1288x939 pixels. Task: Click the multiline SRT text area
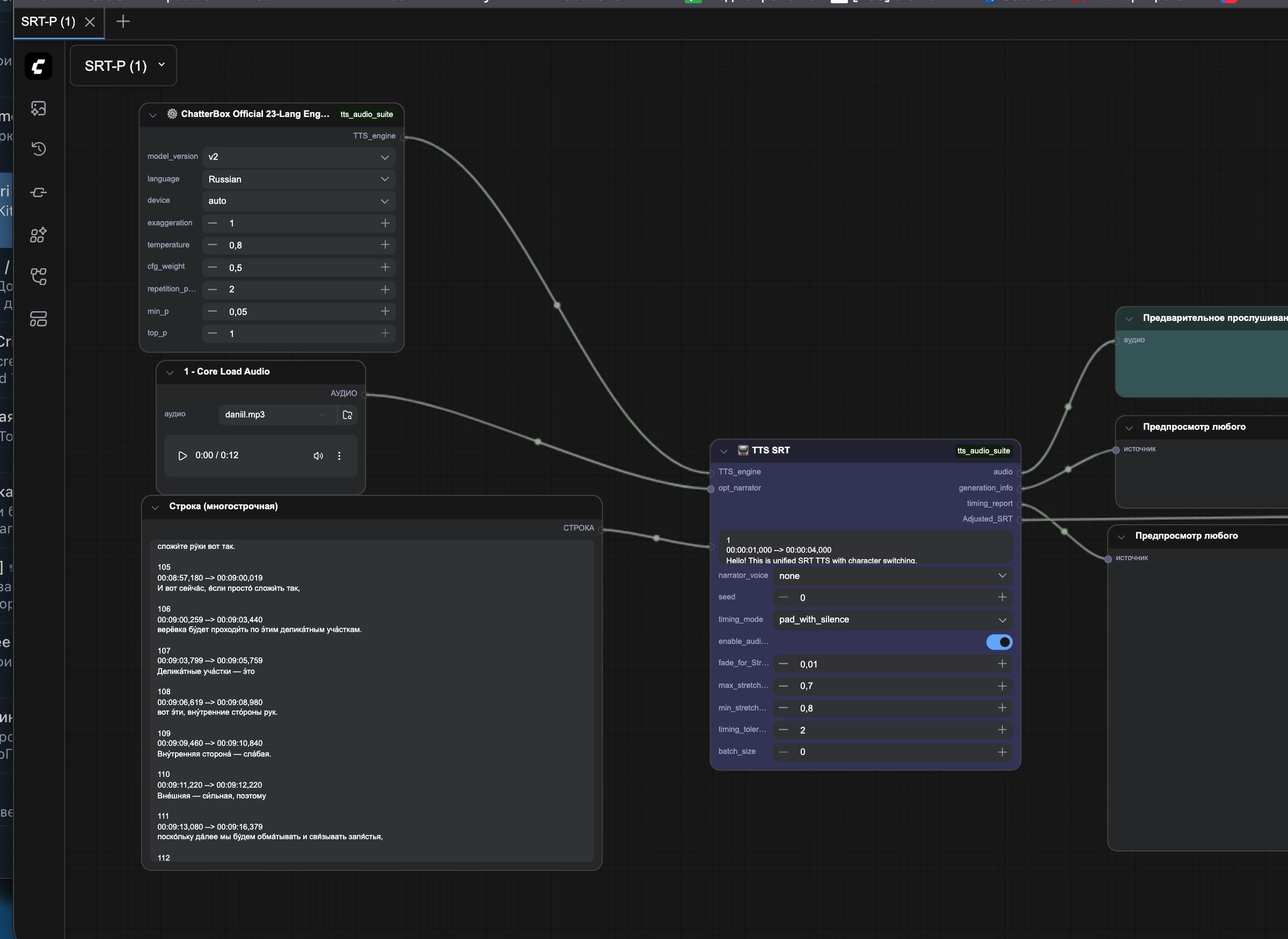tap(371, 700)
